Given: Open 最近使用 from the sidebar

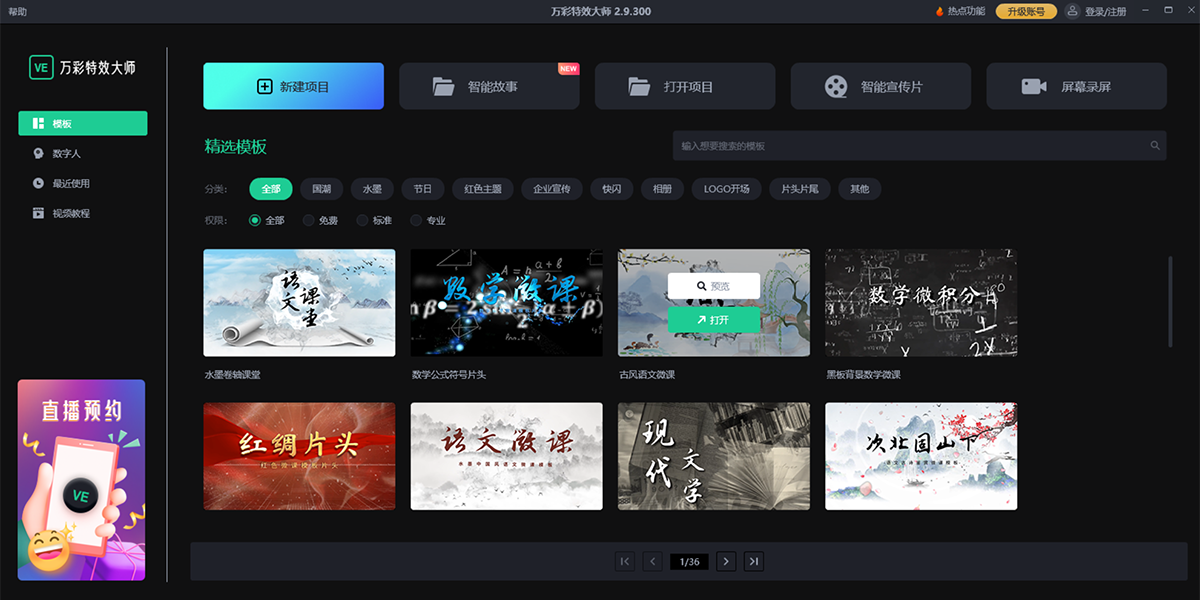Looking at the screenshot, I should point(64,183).
